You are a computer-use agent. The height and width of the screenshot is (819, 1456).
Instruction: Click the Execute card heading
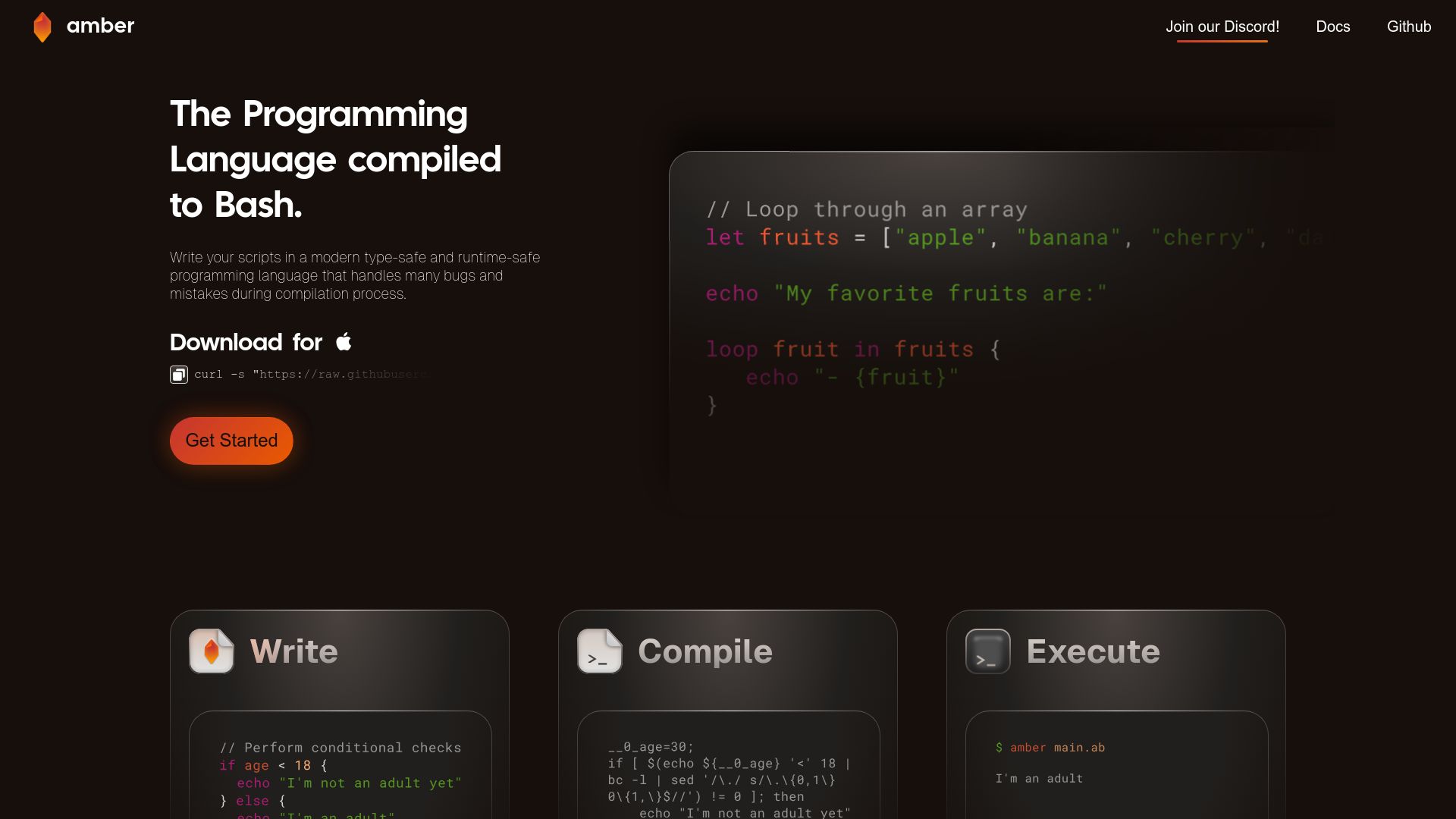(1094, 651)
